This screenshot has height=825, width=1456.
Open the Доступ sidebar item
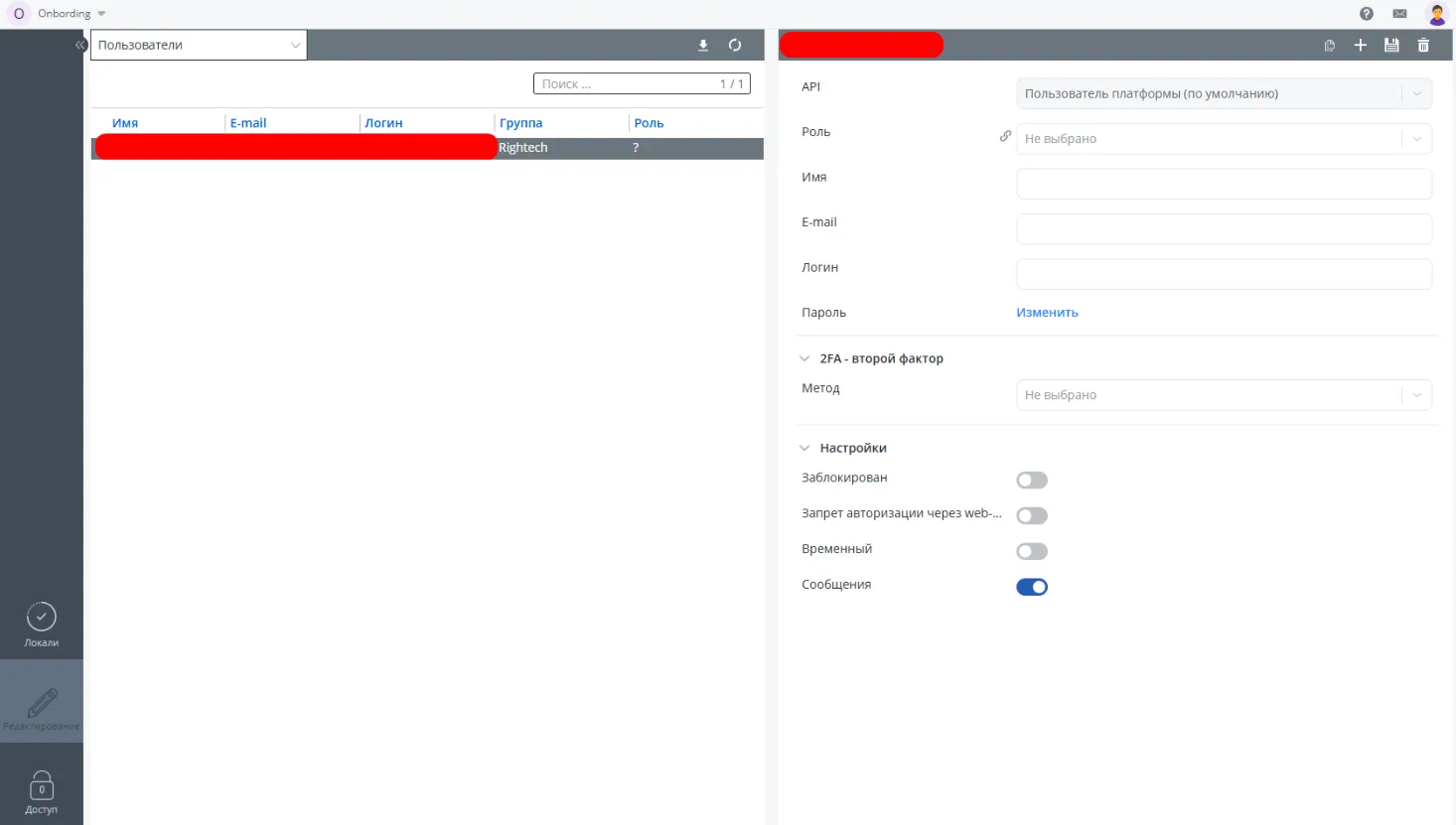pos(42,791)
